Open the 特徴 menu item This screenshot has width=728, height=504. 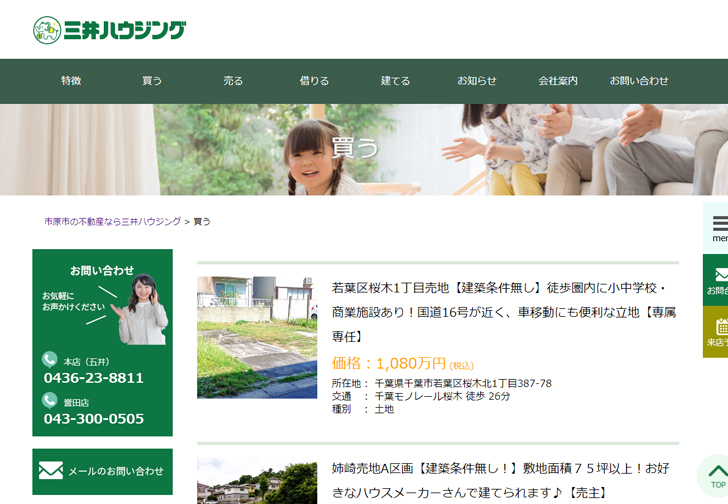coord(71,81)
